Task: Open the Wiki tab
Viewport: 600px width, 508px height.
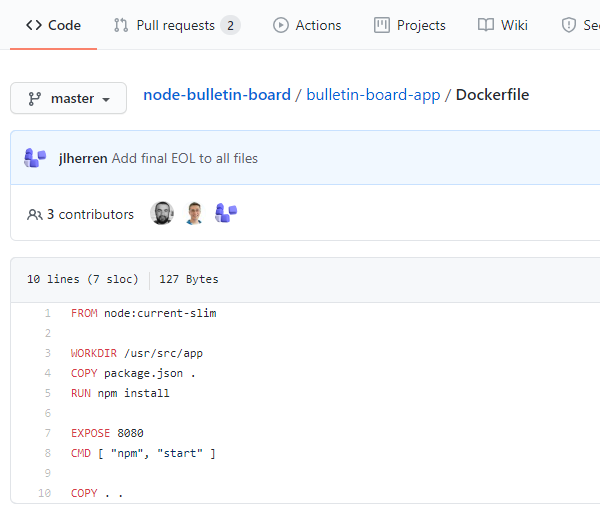Action: [x=502, y=25]
